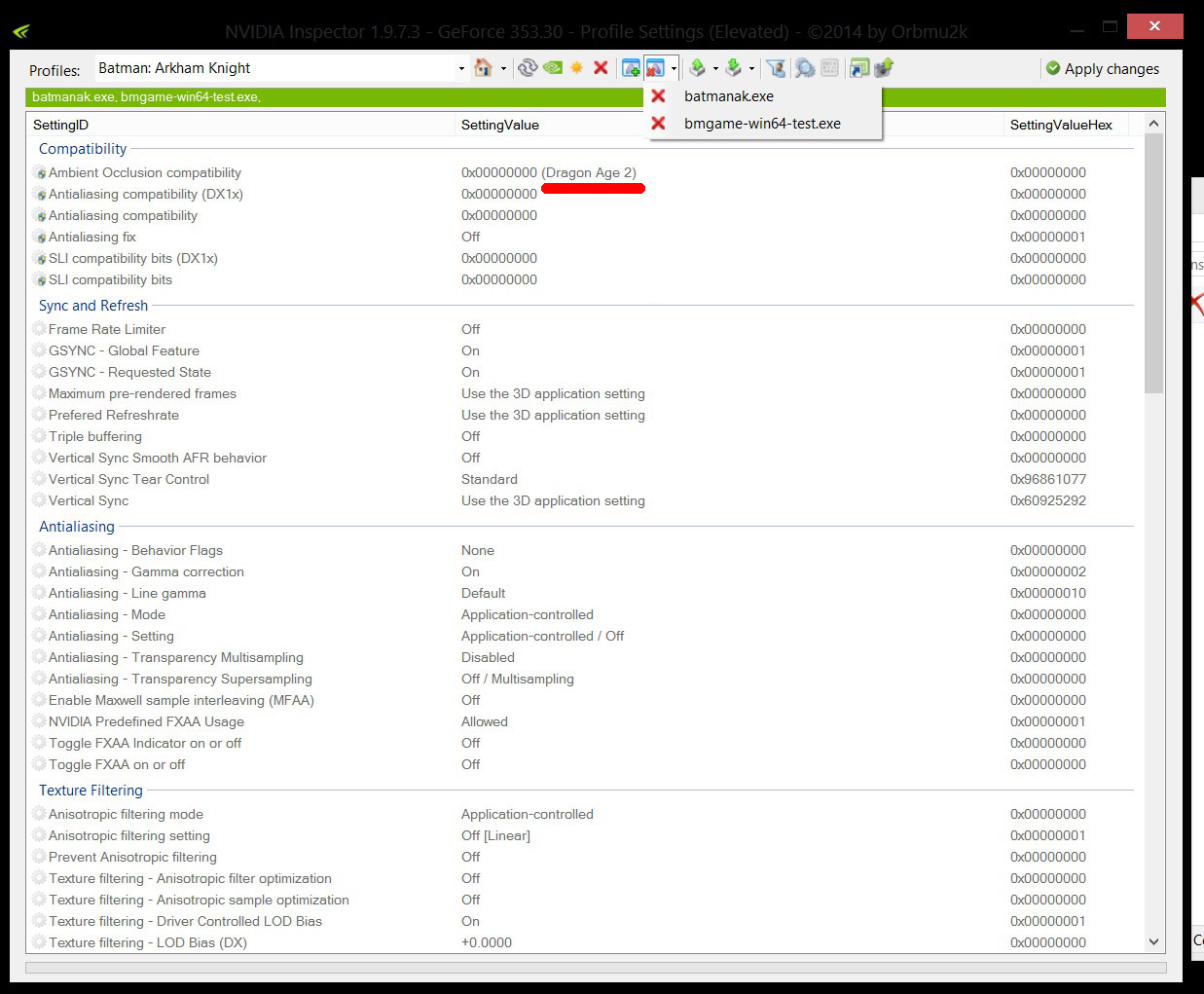Click the shortcut window icon in toolbar
Screen dimensions: 1204x994
click(859, 68)
